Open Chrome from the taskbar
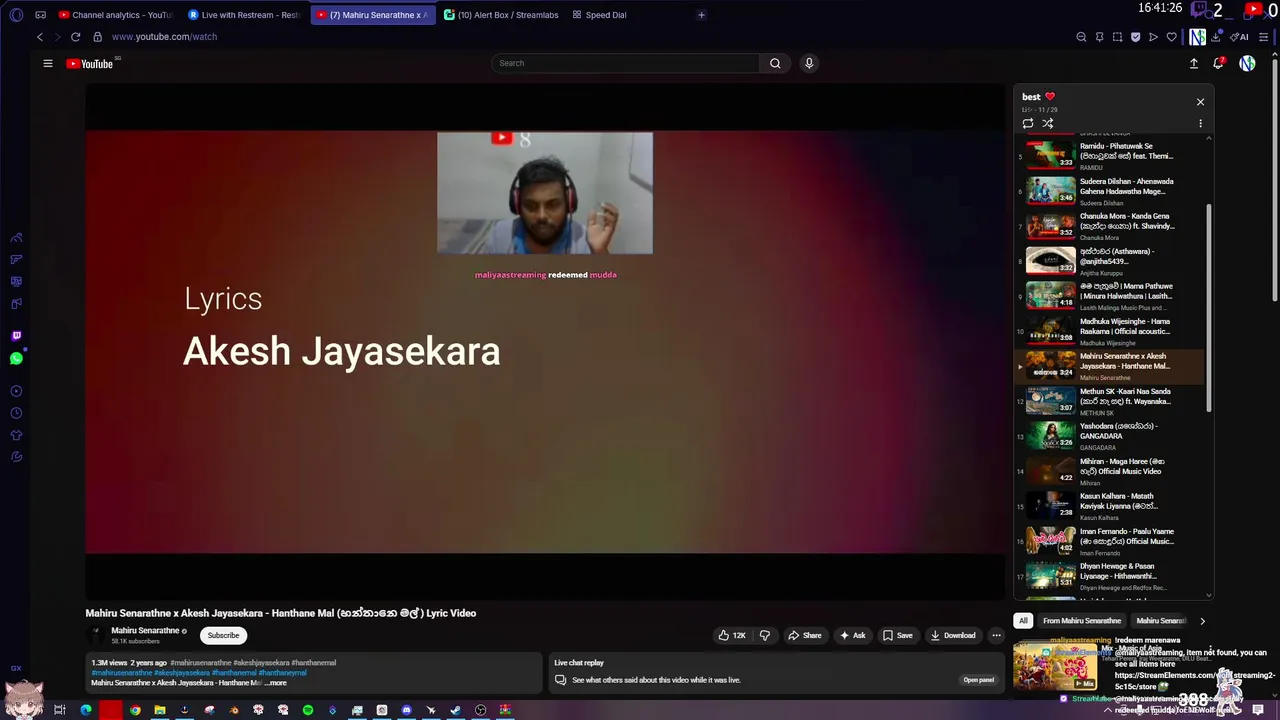This screenshot has height=720, width=1280. pyautogui.click(x=135, y=710)
